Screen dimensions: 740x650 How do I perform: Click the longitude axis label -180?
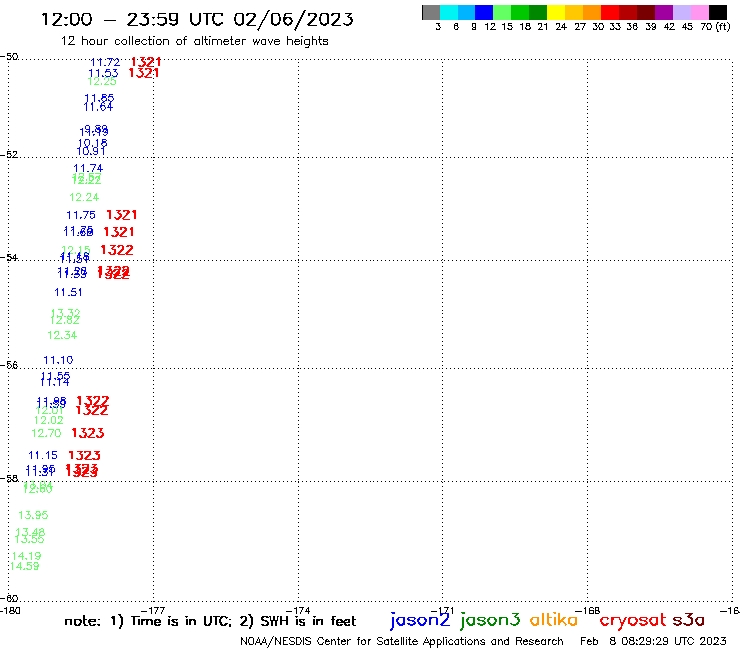pos(10,610)
